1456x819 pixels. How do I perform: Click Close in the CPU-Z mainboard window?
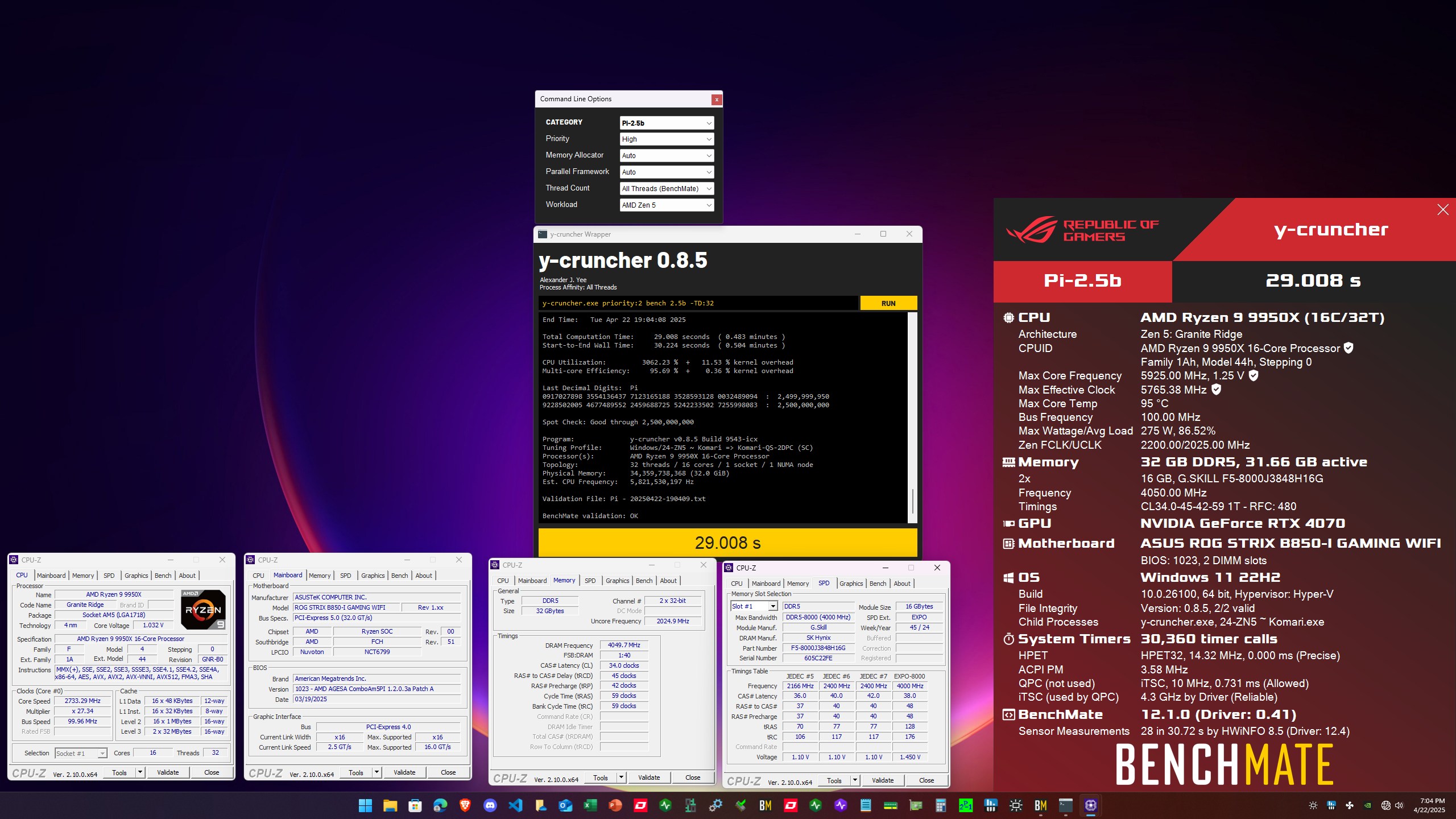click(x=448, y=772)
